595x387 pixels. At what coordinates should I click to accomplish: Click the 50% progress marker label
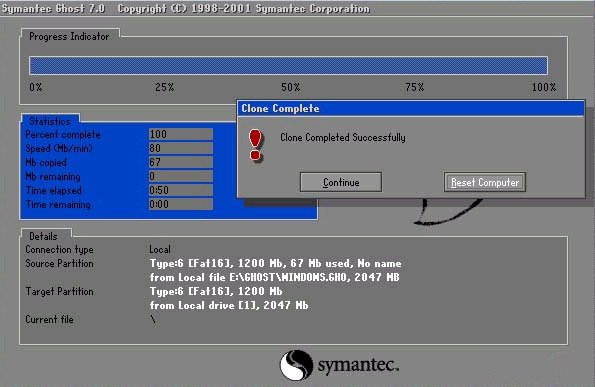click(290, 87)
